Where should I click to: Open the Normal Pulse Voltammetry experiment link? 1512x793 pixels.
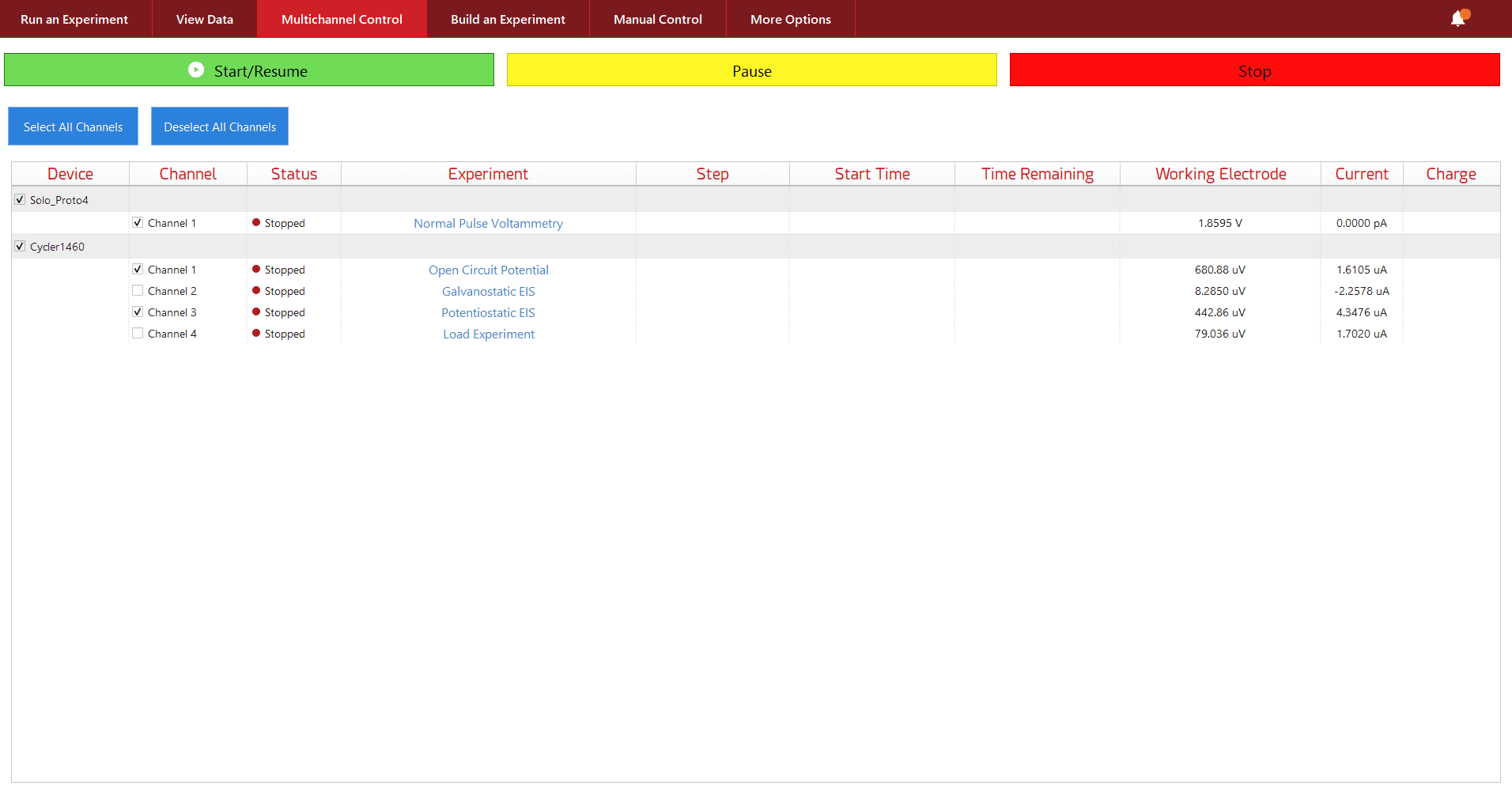(x=488, y=224)
